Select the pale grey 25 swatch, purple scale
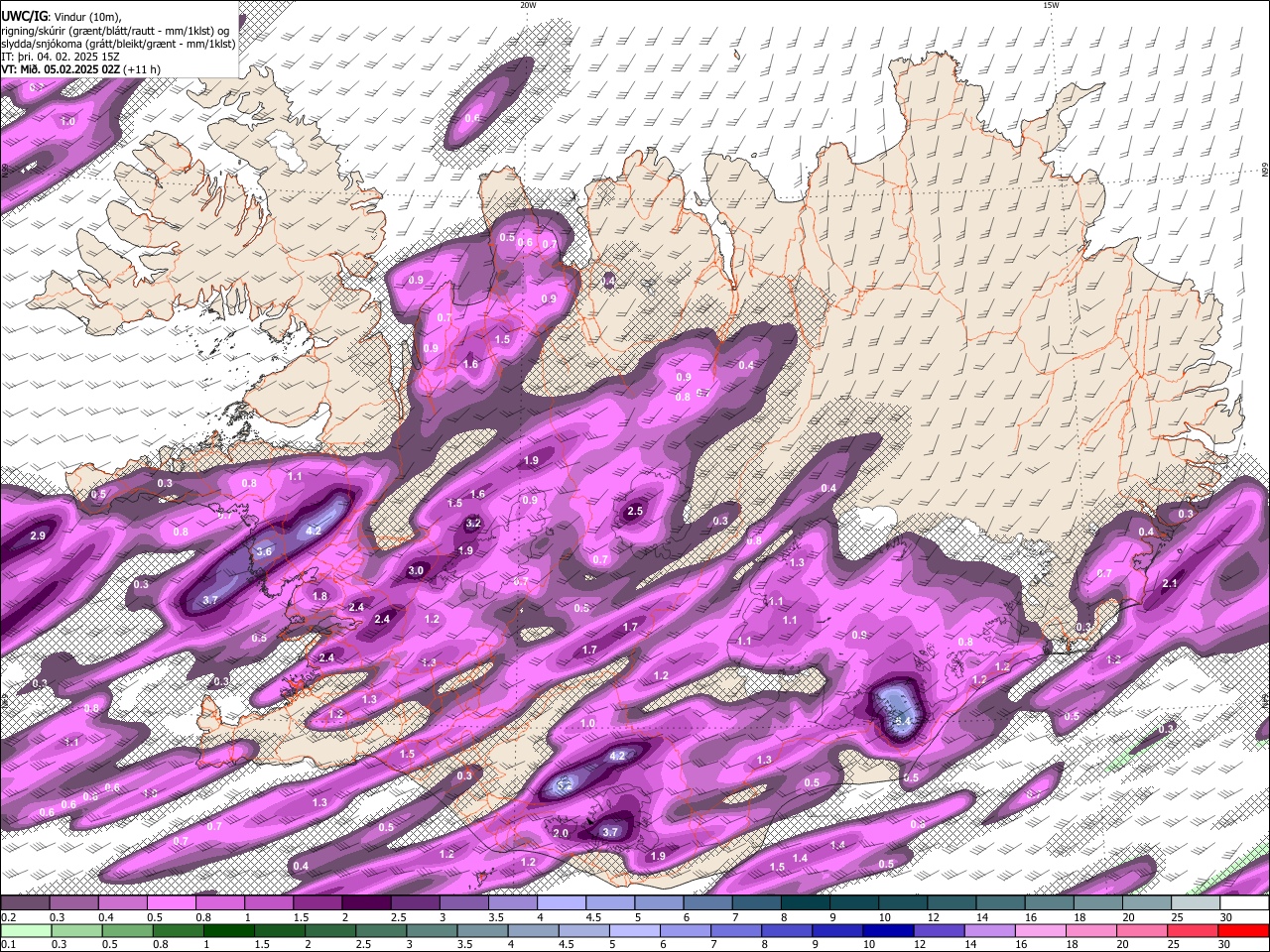Image resolution: width=1270 pixels, height=952 pixels. tap(1194, 903)
